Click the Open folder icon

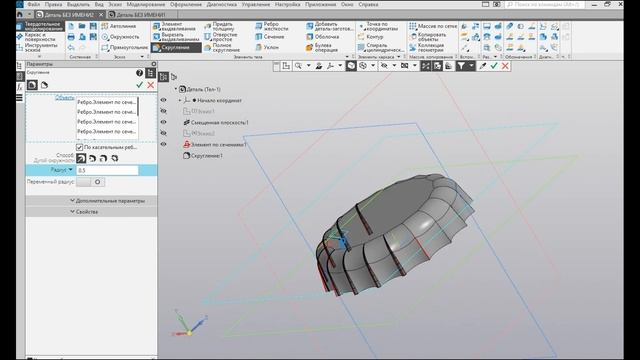coord(82,26)
